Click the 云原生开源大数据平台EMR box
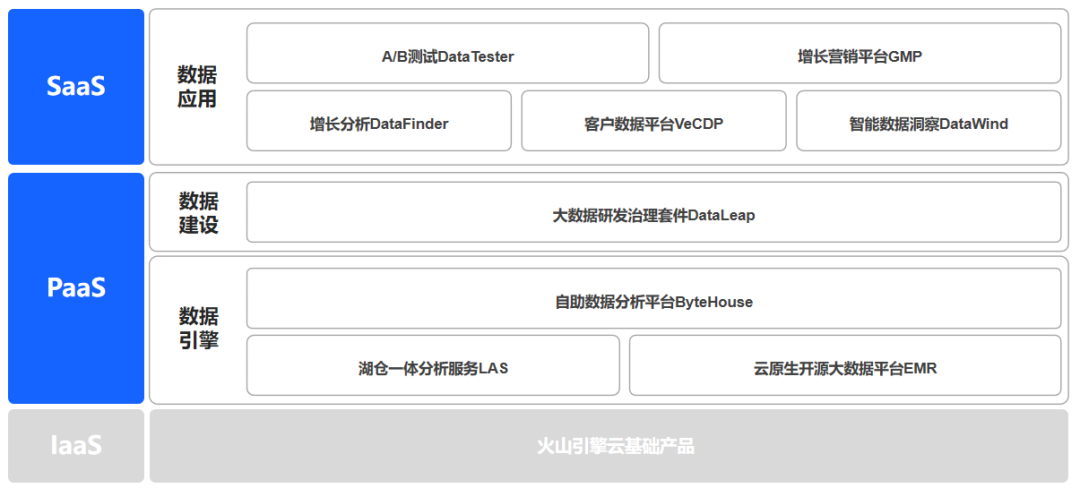The image size is (1080, 488). point(845,365)
